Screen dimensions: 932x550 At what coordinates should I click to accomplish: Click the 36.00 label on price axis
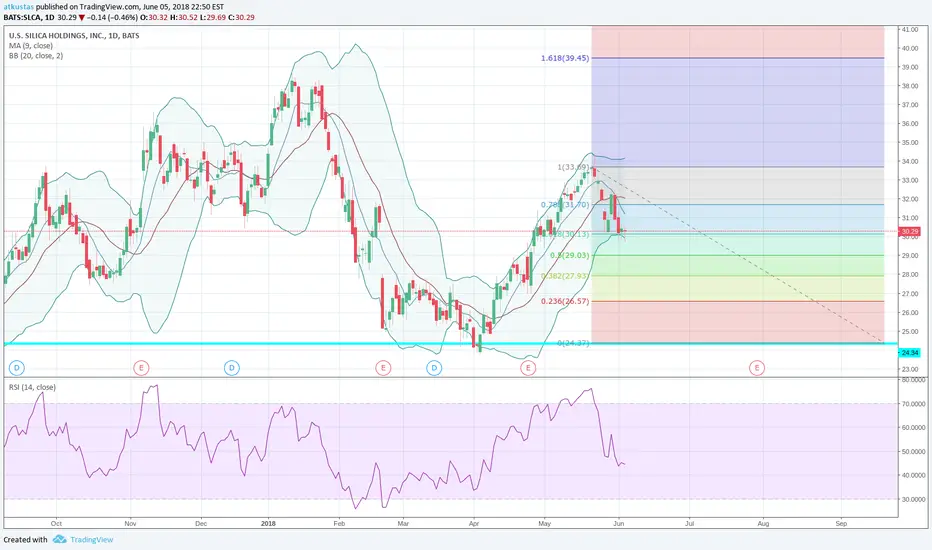[910, 124]
